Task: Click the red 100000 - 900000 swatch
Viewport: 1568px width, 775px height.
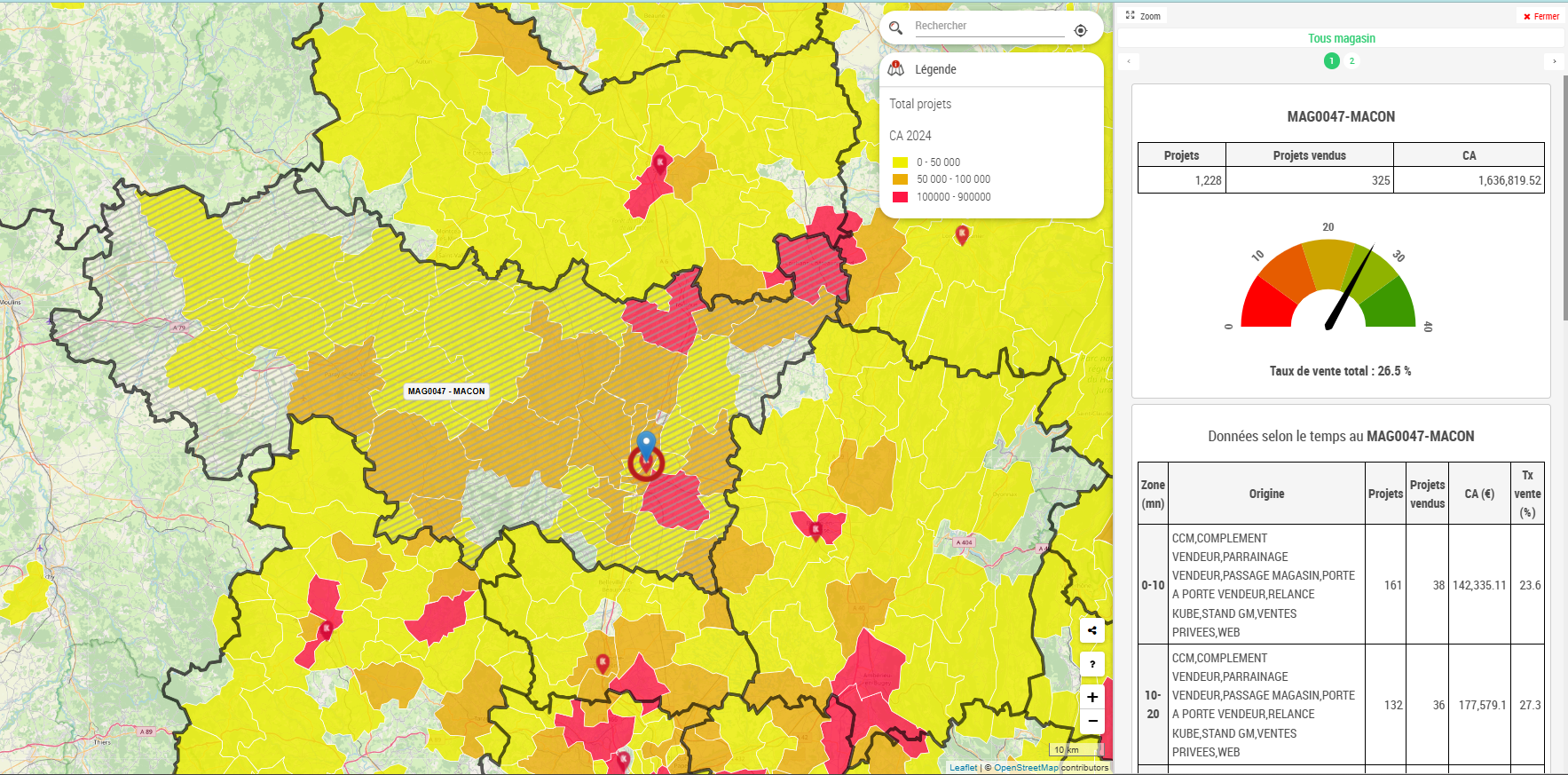Action: coord(900,197)
